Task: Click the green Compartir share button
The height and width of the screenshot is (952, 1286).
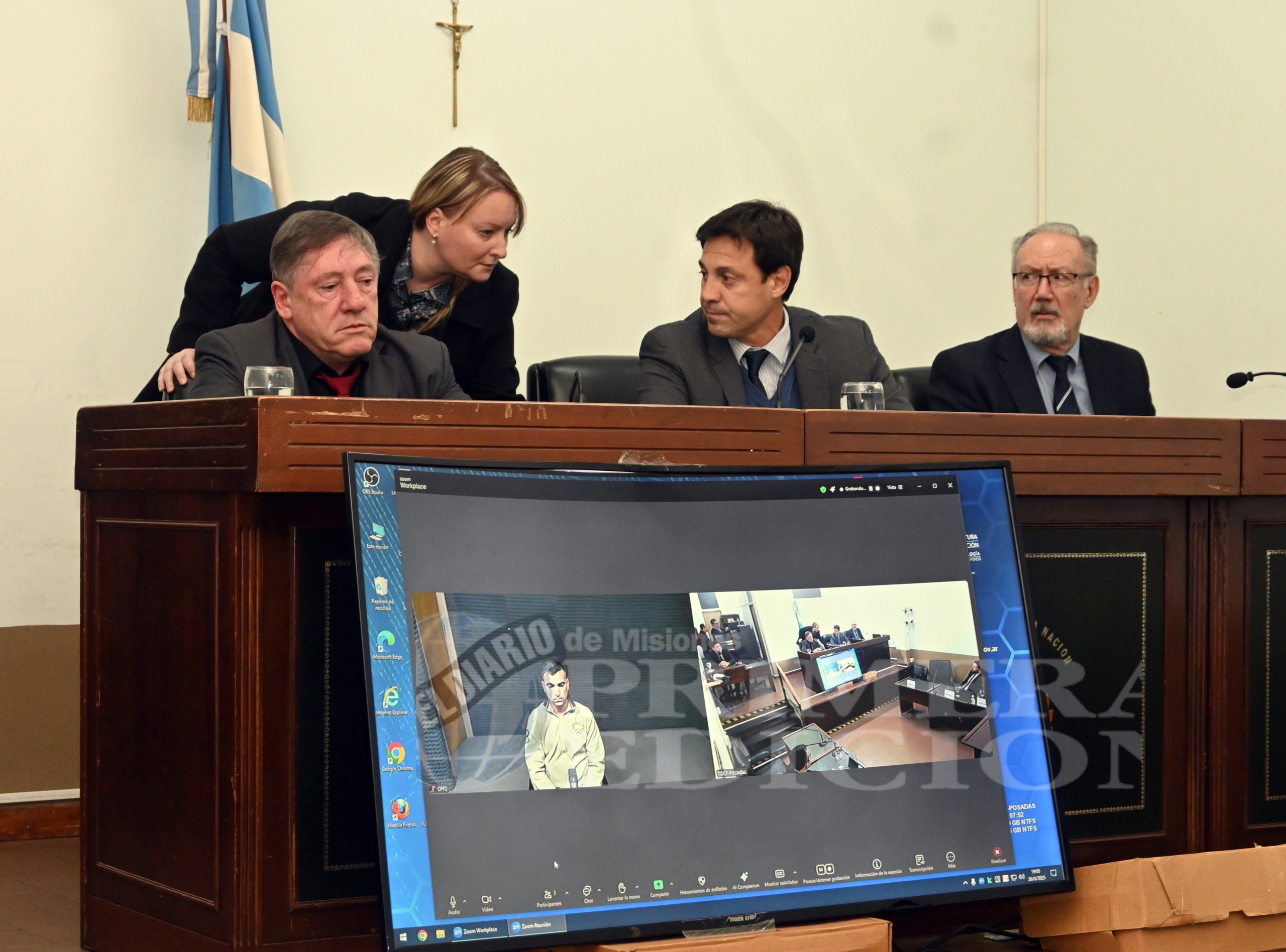Action: 658,885
